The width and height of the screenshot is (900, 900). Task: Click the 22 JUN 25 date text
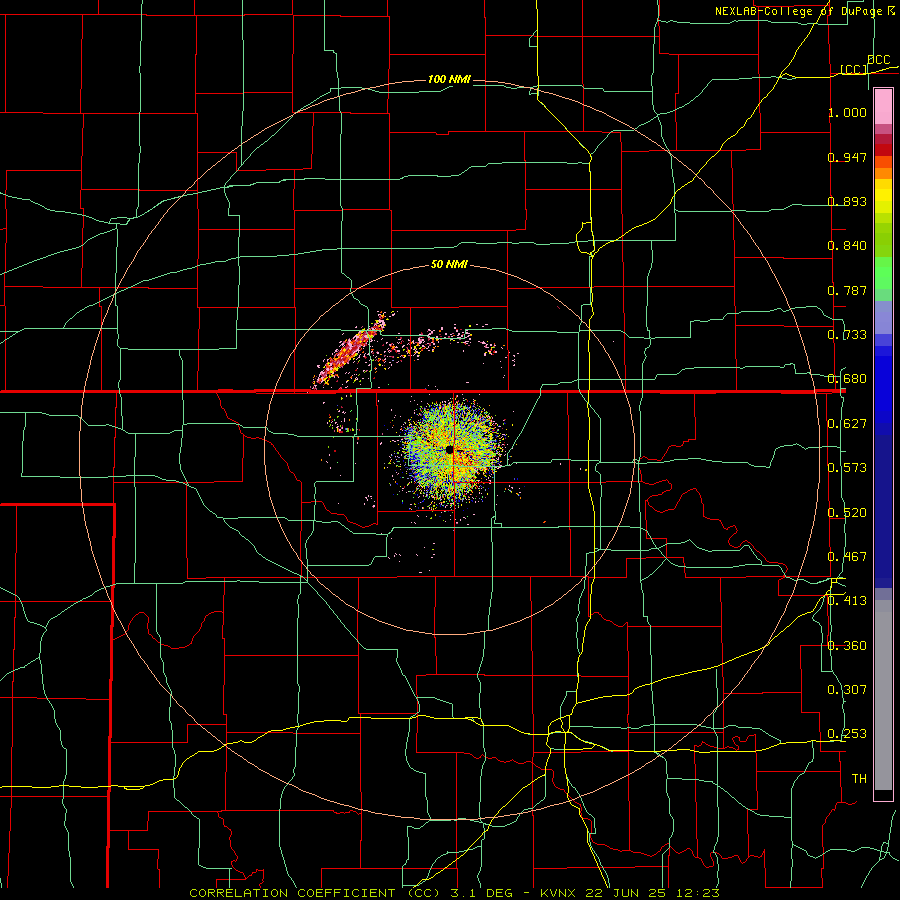coord(625,893)
